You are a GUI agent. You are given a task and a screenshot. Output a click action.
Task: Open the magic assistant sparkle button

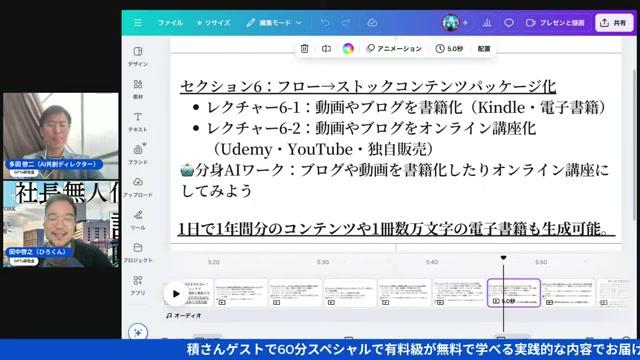click(x=138, y=332)
